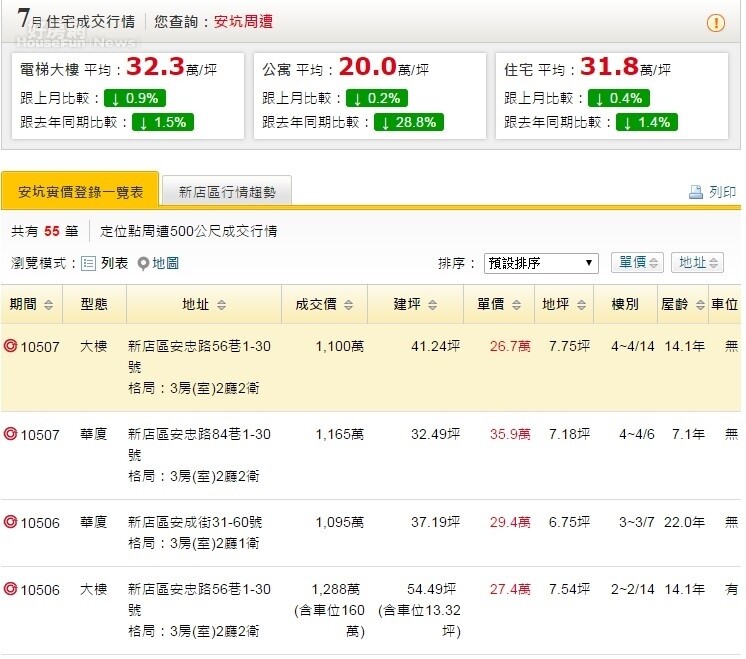Viewport: 746px width, 659px height.
Task: Click the map pin icon beside 地圖
Action: coord(143,264)
